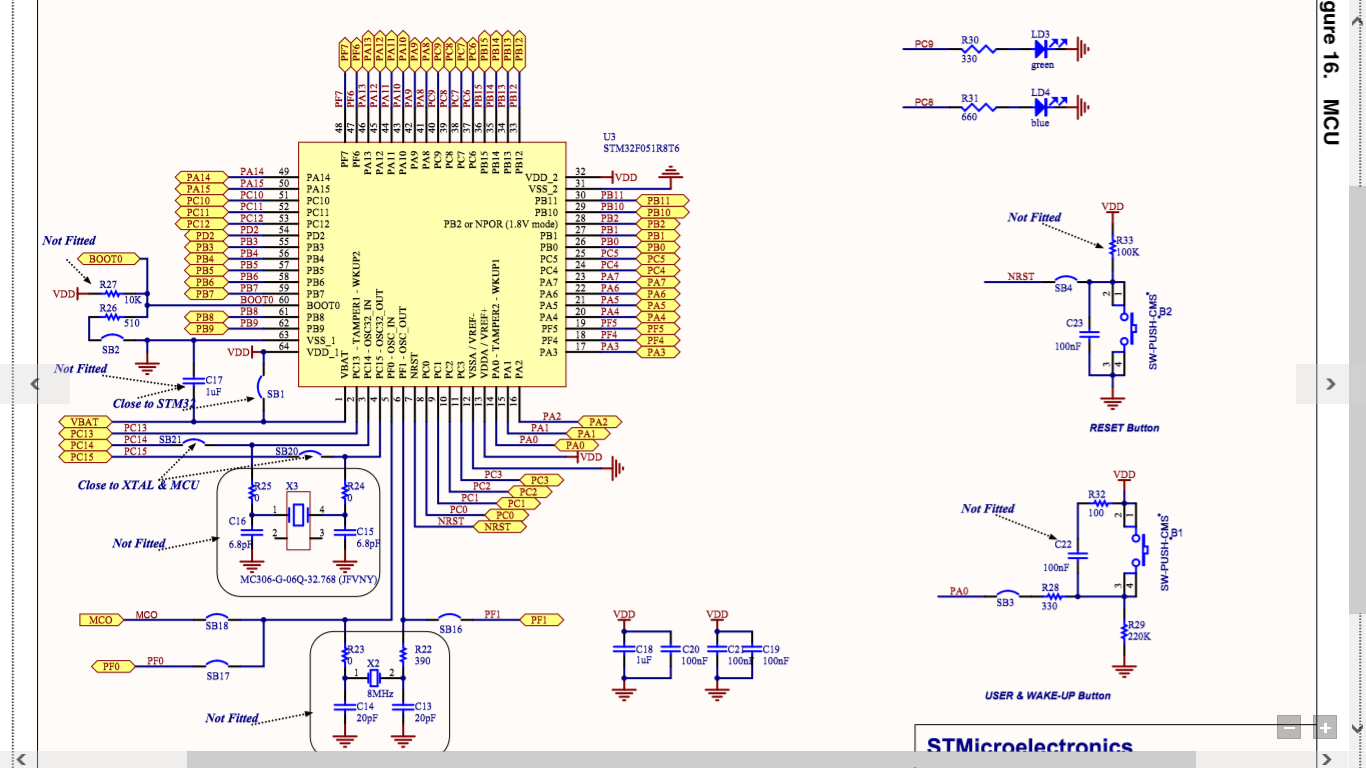Zoom in with the plus button

(1325, 728)
